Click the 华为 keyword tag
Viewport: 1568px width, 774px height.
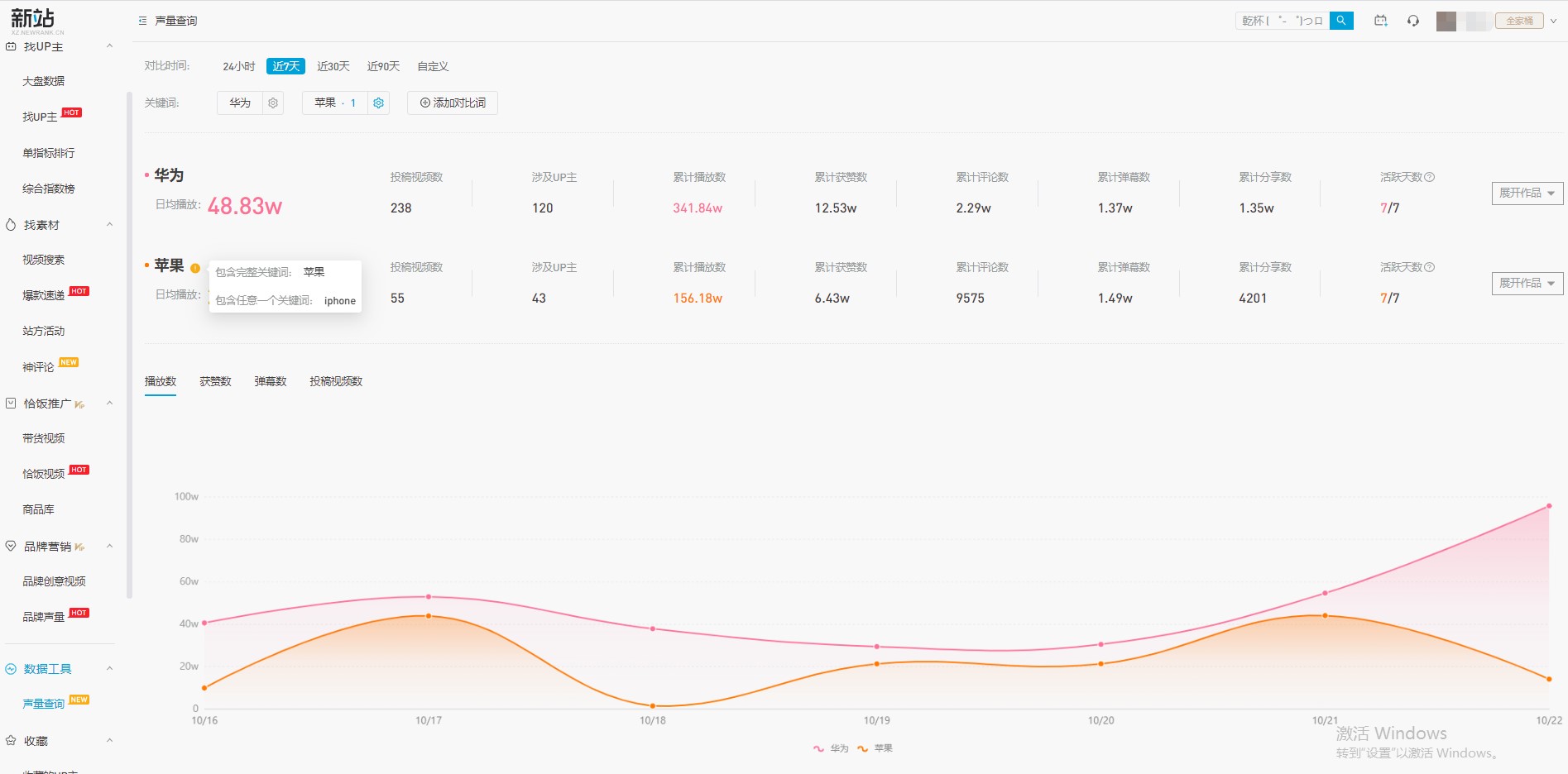click(240, 103)
